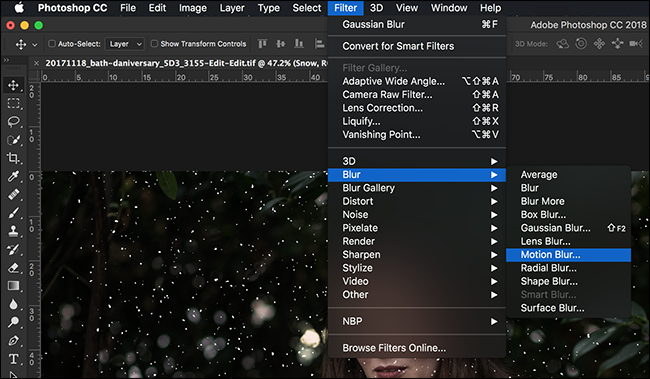650x379 pixels.
Task: Click the Move tool options icon
Action: 21,44
